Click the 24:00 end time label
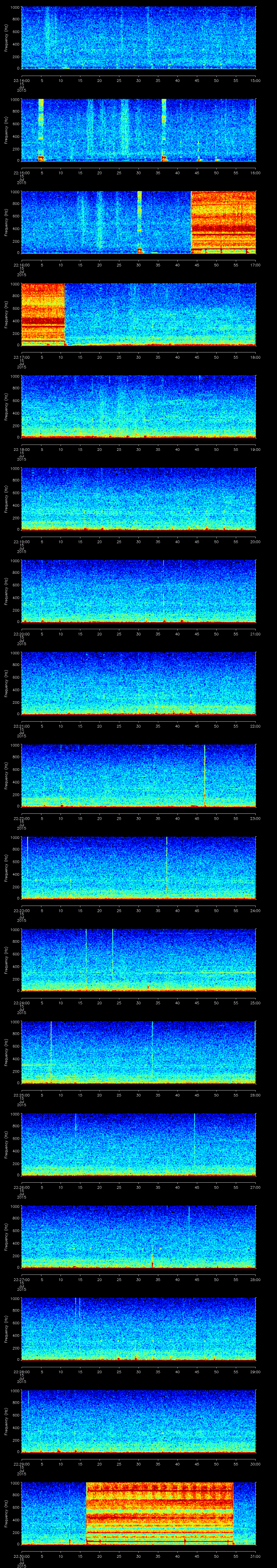 point(256,910)
